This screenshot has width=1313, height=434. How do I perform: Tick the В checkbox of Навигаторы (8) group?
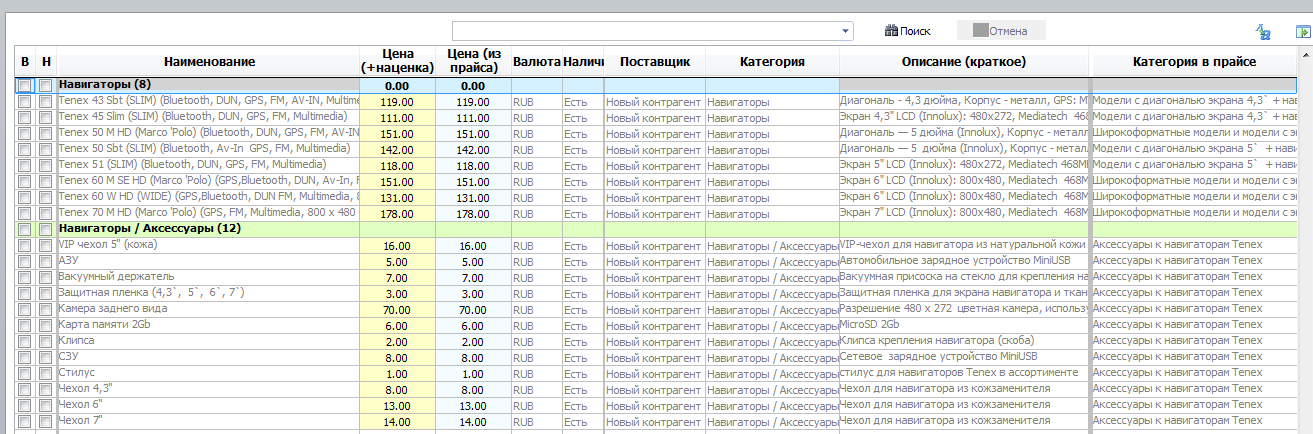(x=24, y=86)
